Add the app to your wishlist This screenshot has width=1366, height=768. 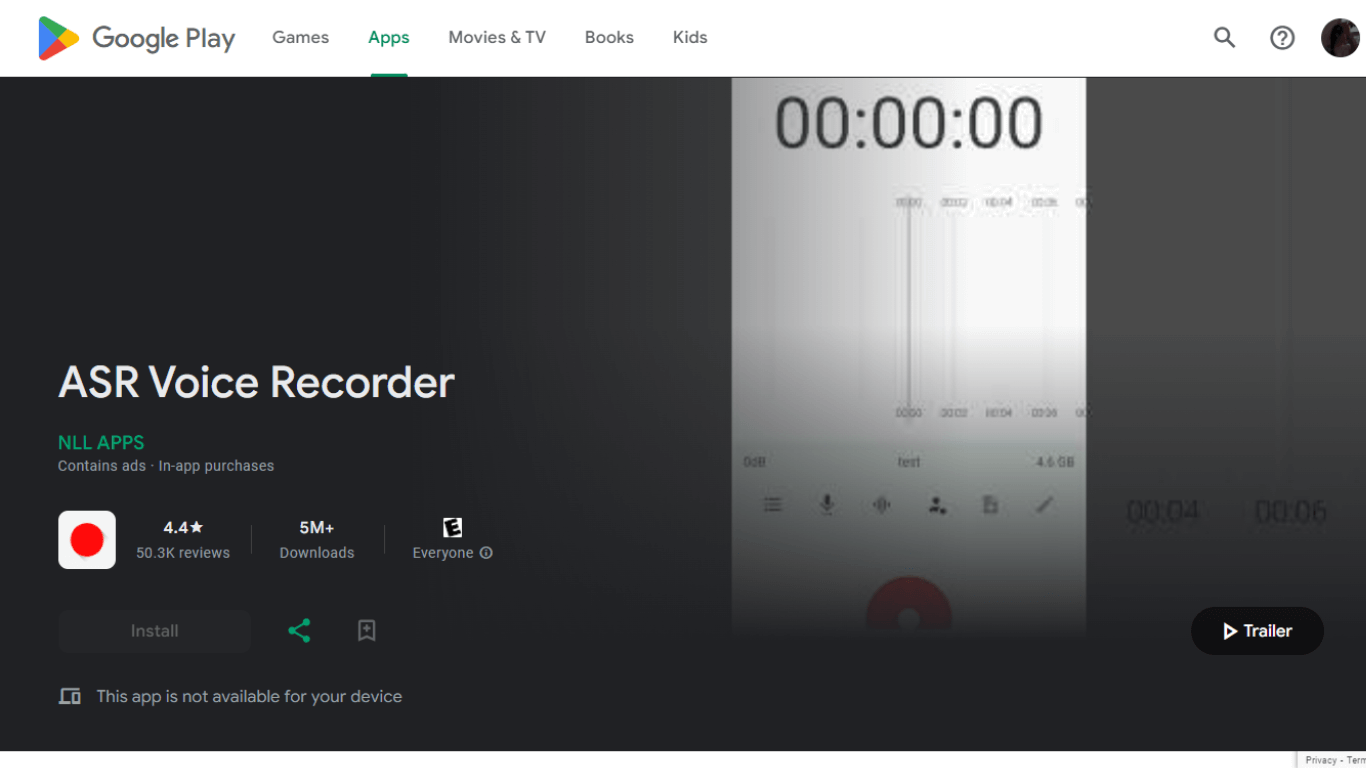tap(366, 630)
